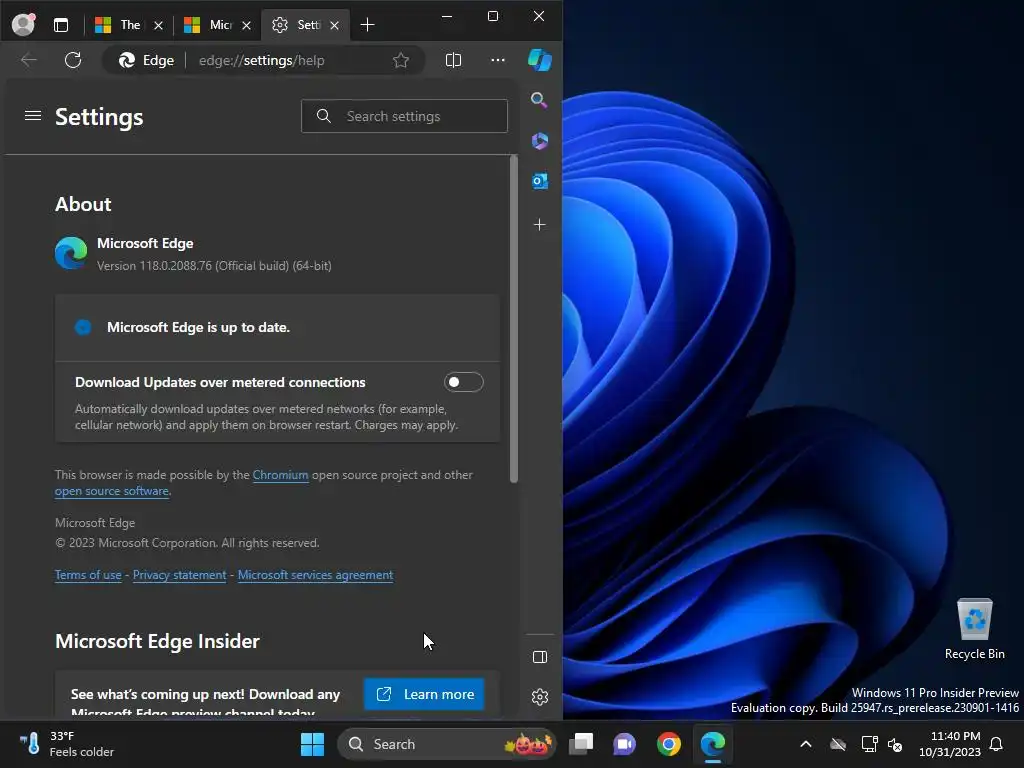Open tab actions menu icon

(61, 25)
